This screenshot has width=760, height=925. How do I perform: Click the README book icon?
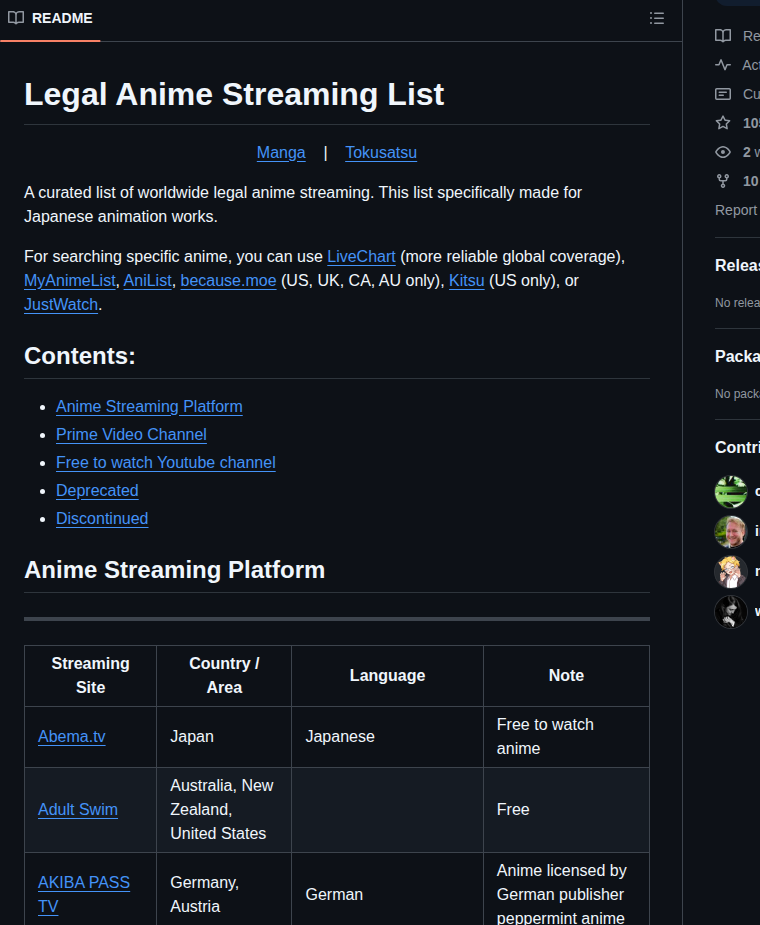pos(16,18)
